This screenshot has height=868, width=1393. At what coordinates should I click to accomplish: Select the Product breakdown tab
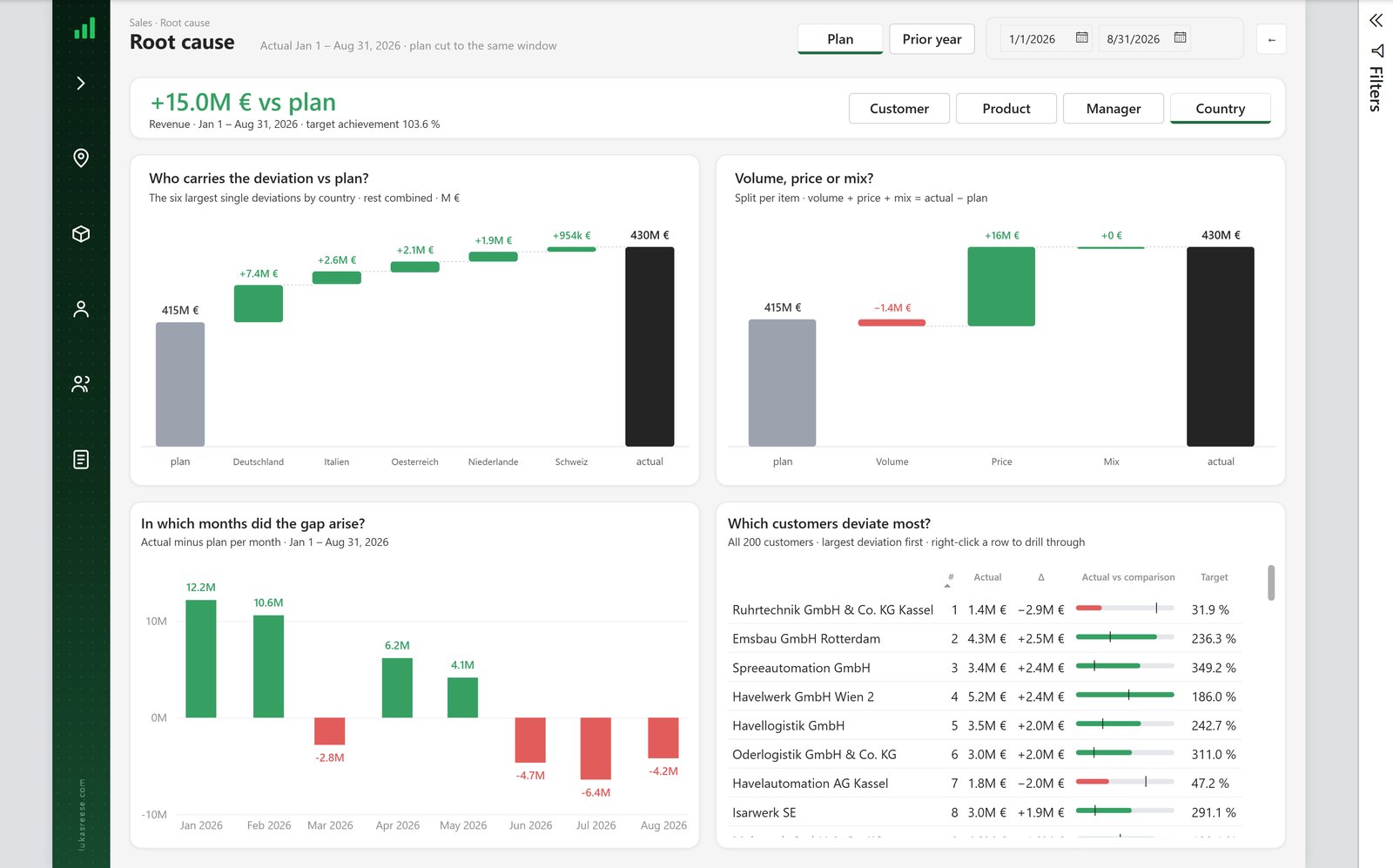point(1006,109)
